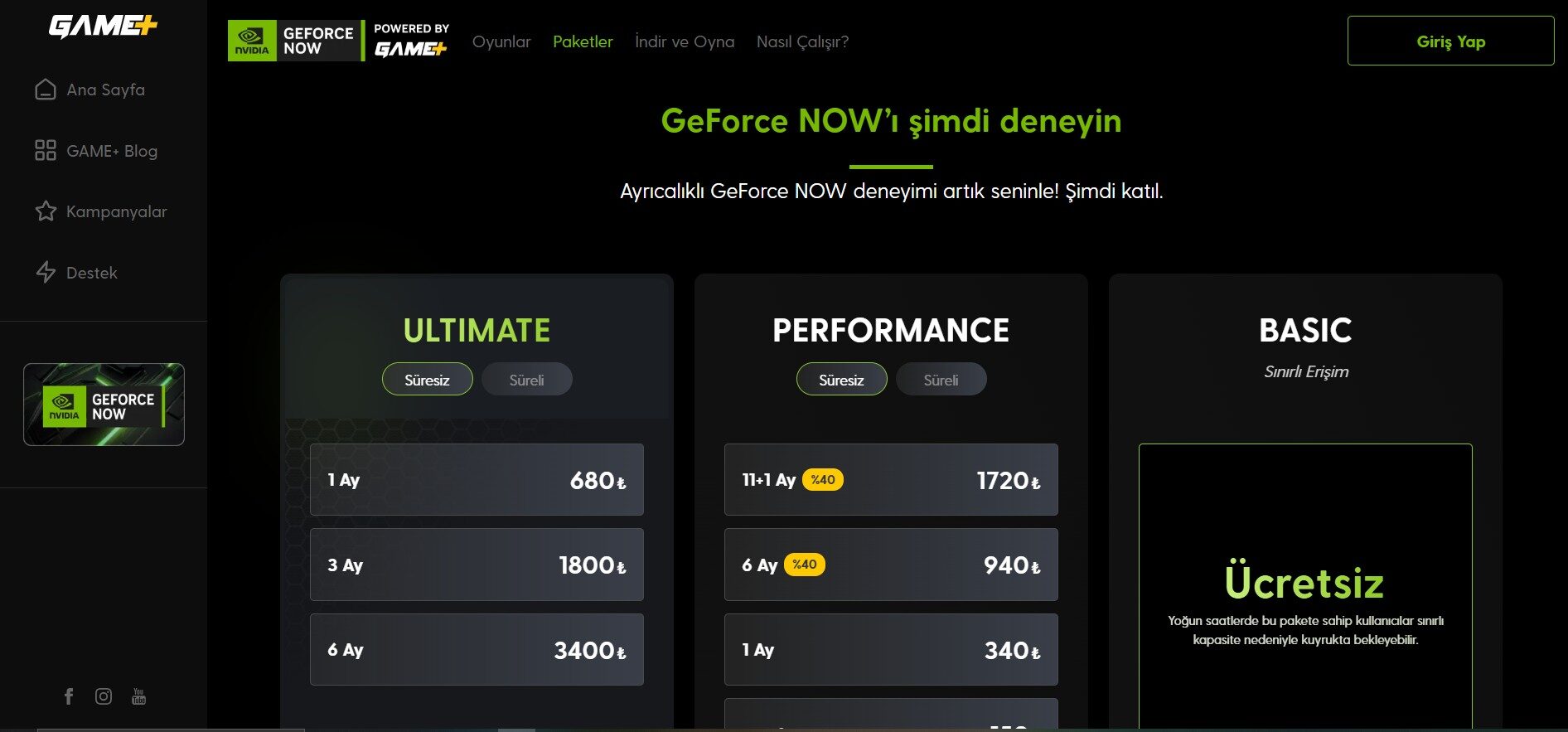Click the GeForce NOW'ı şimdi deneyin heading
This screenshot has width=1568, height=732.
pos(891,121)
